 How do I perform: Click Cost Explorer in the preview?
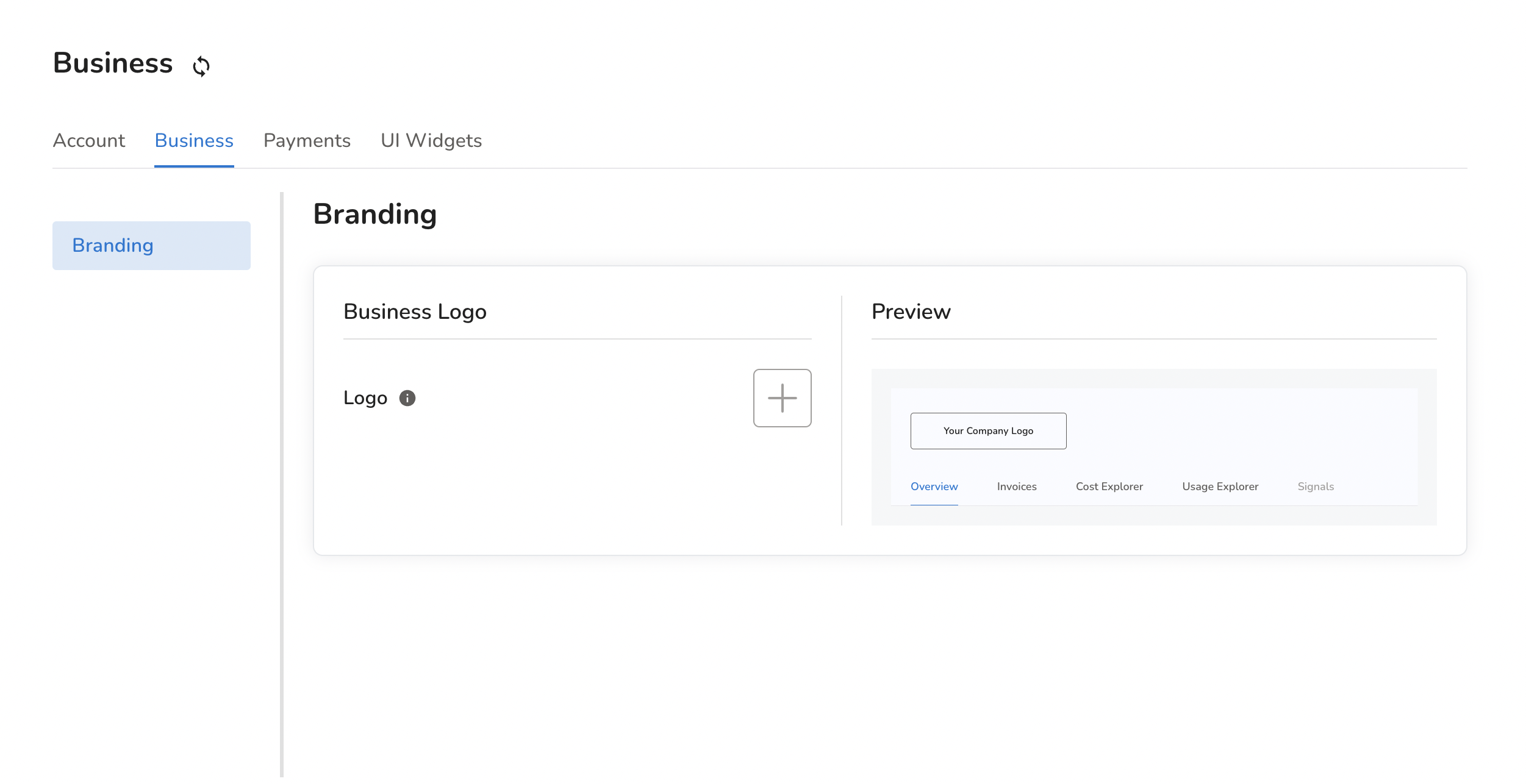1109,486
